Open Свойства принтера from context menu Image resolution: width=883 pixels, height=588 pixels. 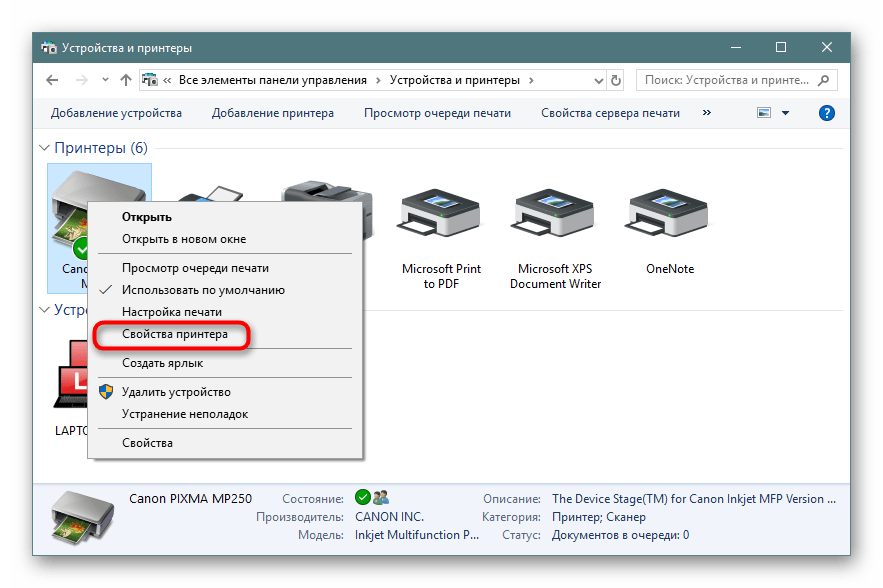225,334
